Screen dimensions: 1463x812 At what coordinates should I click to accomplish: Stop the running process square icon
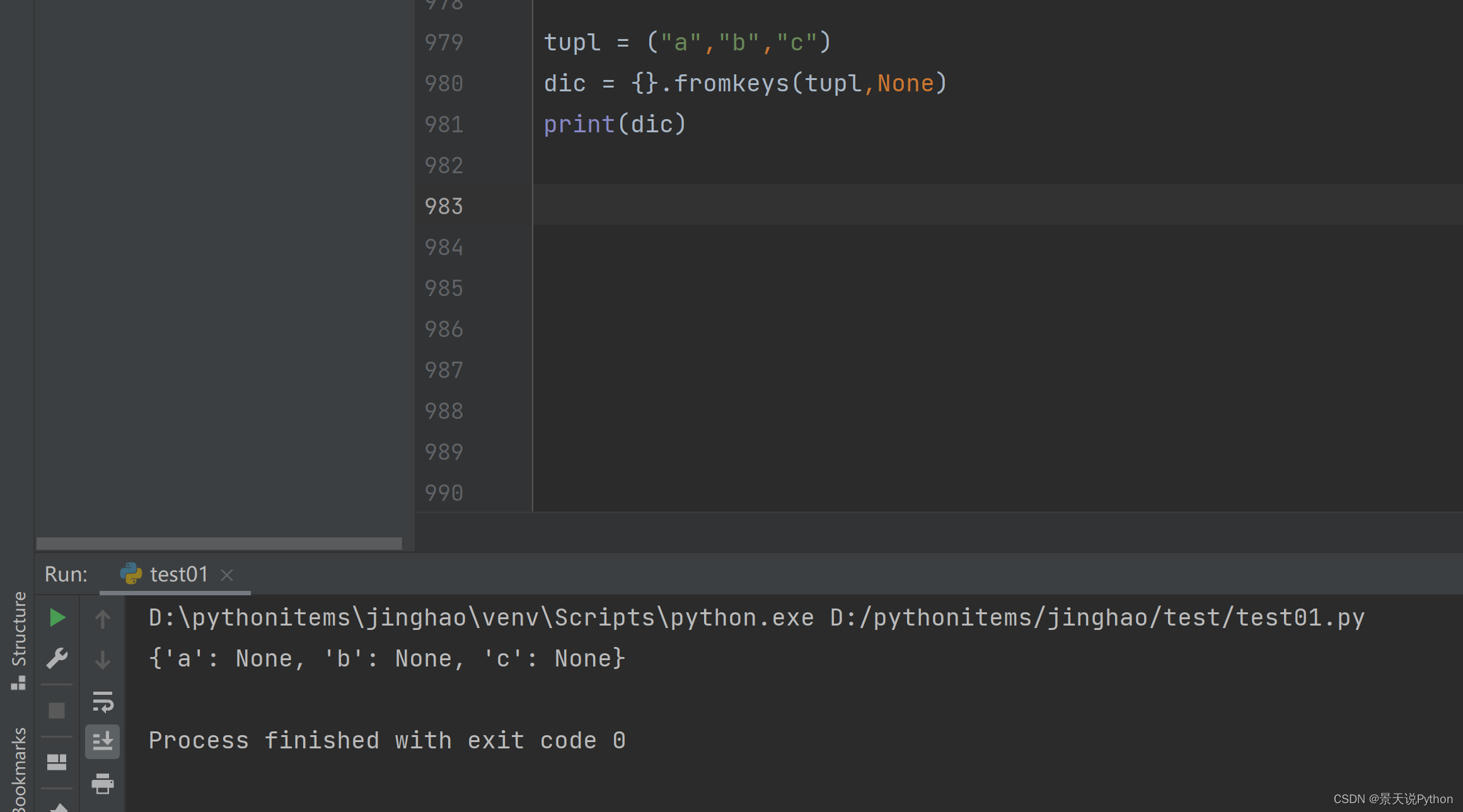57,711
